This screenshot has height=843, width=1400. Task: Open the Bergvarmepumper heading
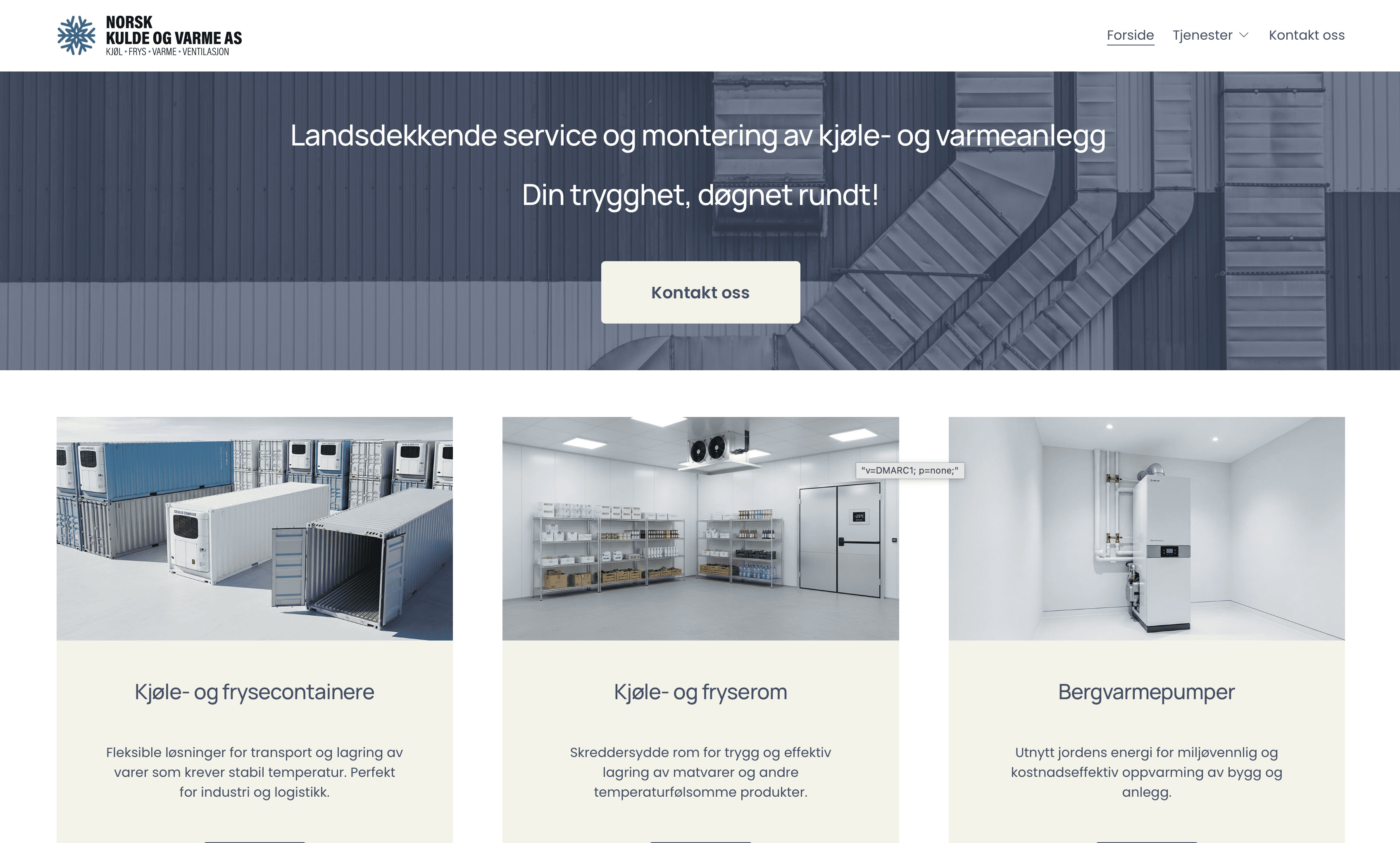coord(1146,692)
